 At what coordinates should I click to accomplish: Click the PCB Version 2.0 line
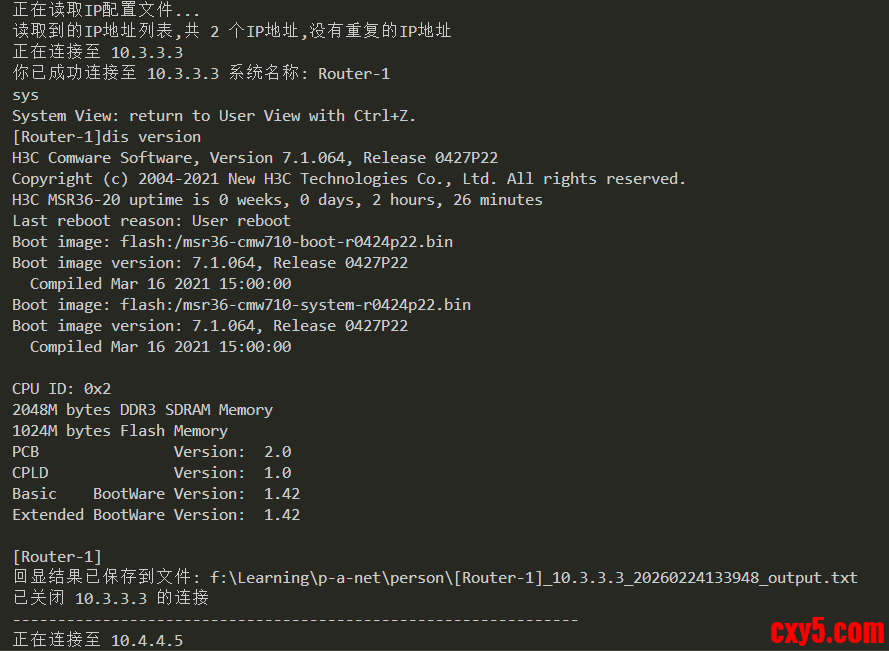click(151, 452)
